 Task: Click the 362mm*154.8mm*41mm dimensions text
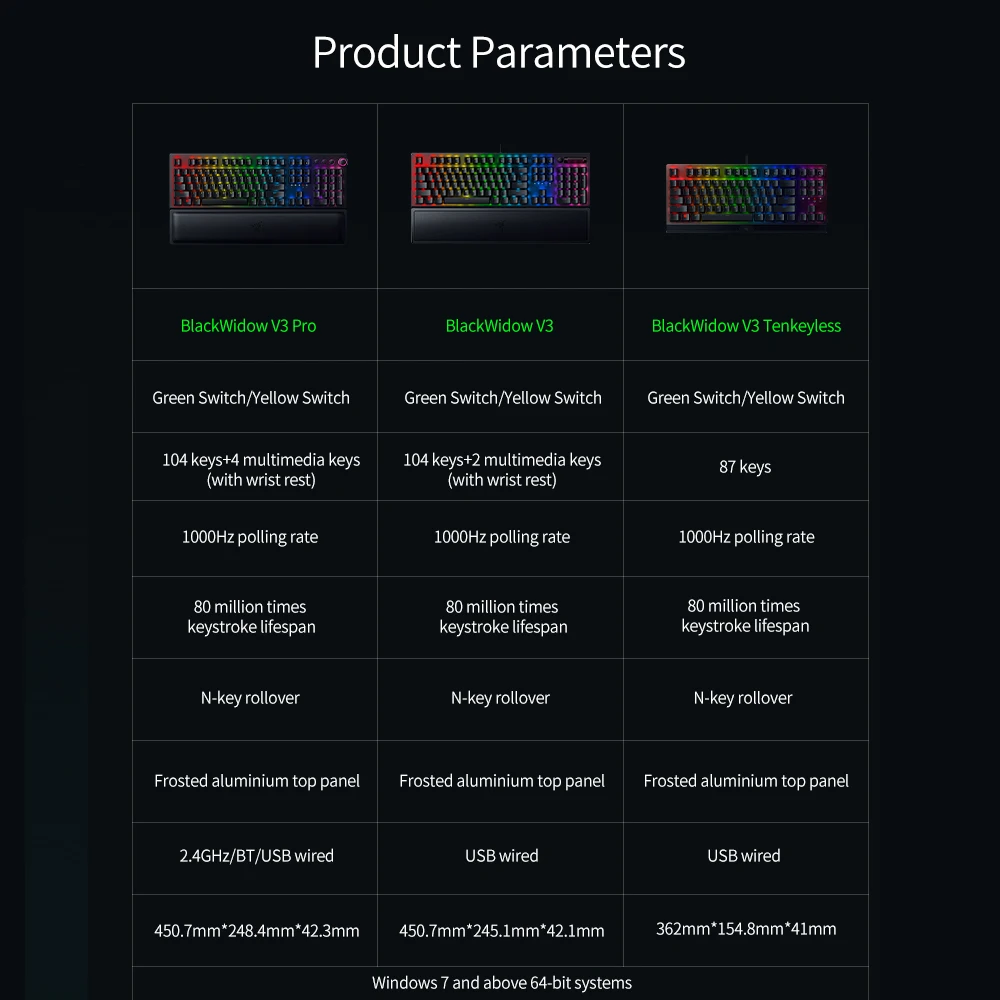pos(746,929)
